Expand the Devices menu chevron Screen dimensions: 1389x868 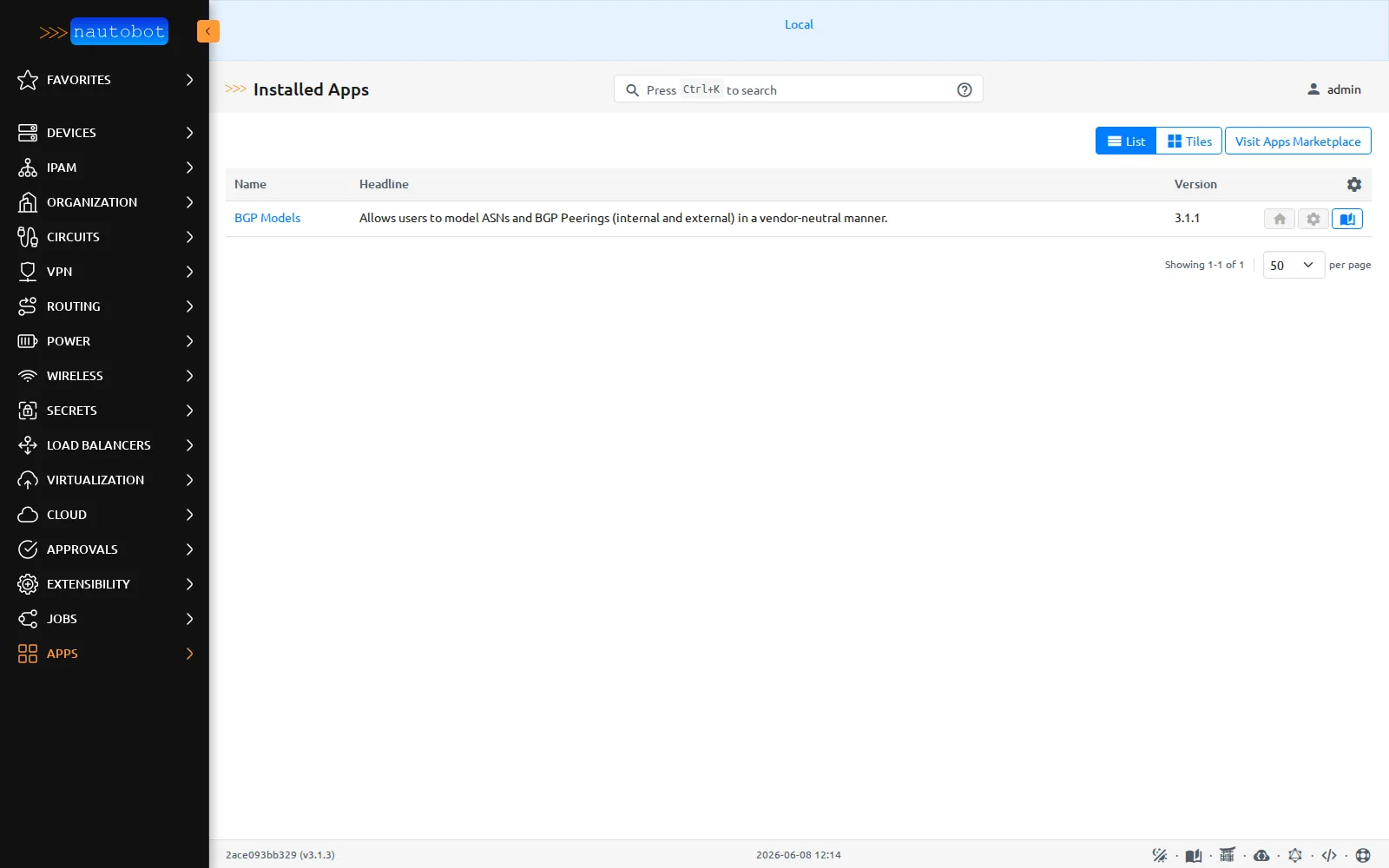click(189, 133)
